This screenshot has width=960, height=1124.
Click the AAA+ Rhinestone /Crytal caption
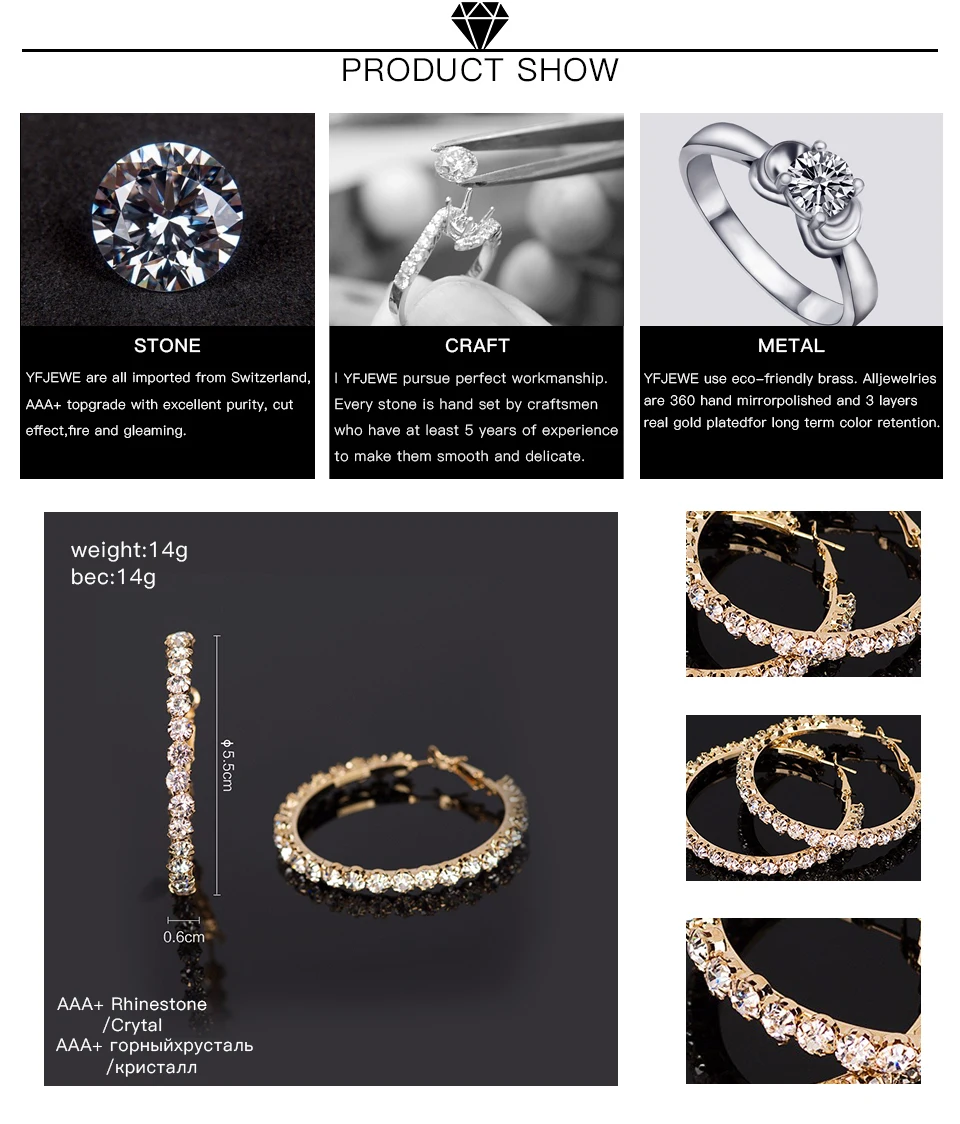[x=133, y=1014]
